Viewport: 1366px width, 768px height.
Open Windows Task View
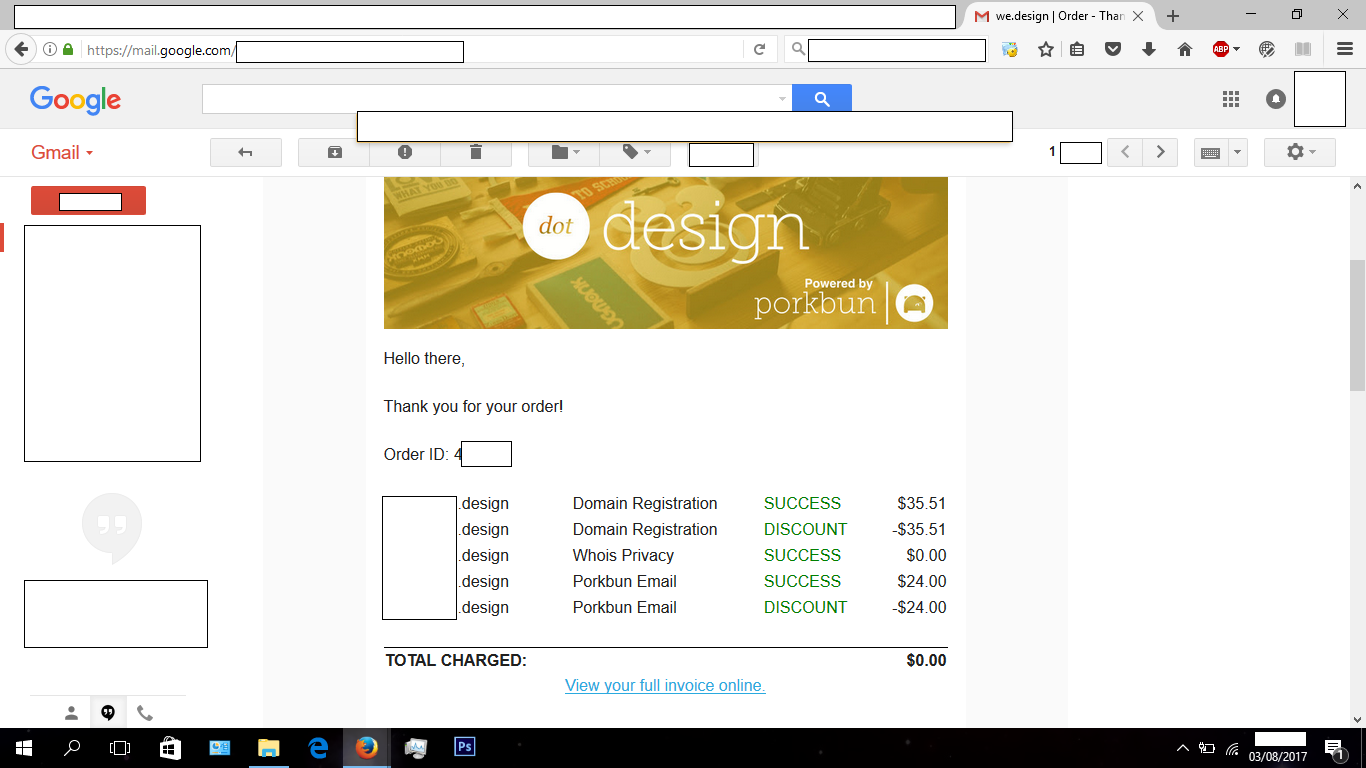120,748
